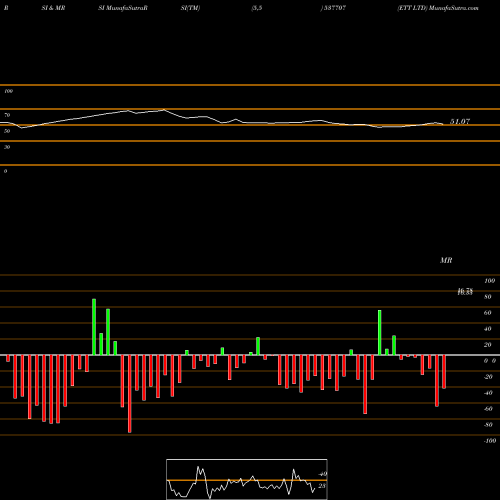Screen dimensions: 500x500
Task: Click the mini RSI overview chart at the bottom
Action: click(x=247, y=479)
